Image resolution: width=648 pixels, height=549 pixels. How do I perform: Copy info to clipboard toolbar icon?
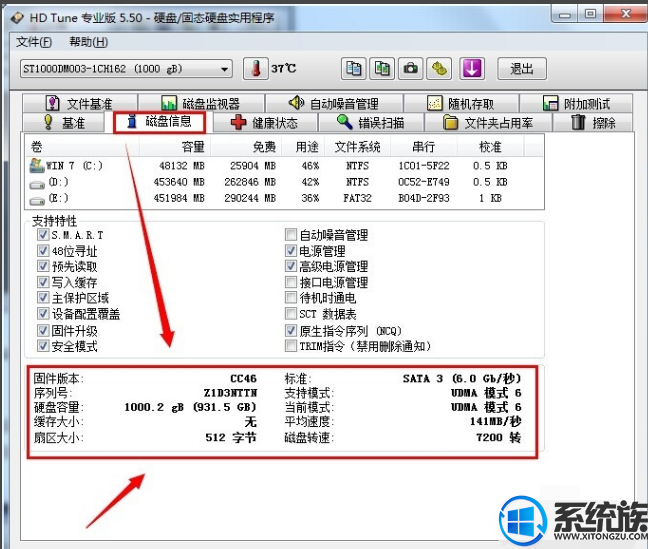tap(353, 69)
